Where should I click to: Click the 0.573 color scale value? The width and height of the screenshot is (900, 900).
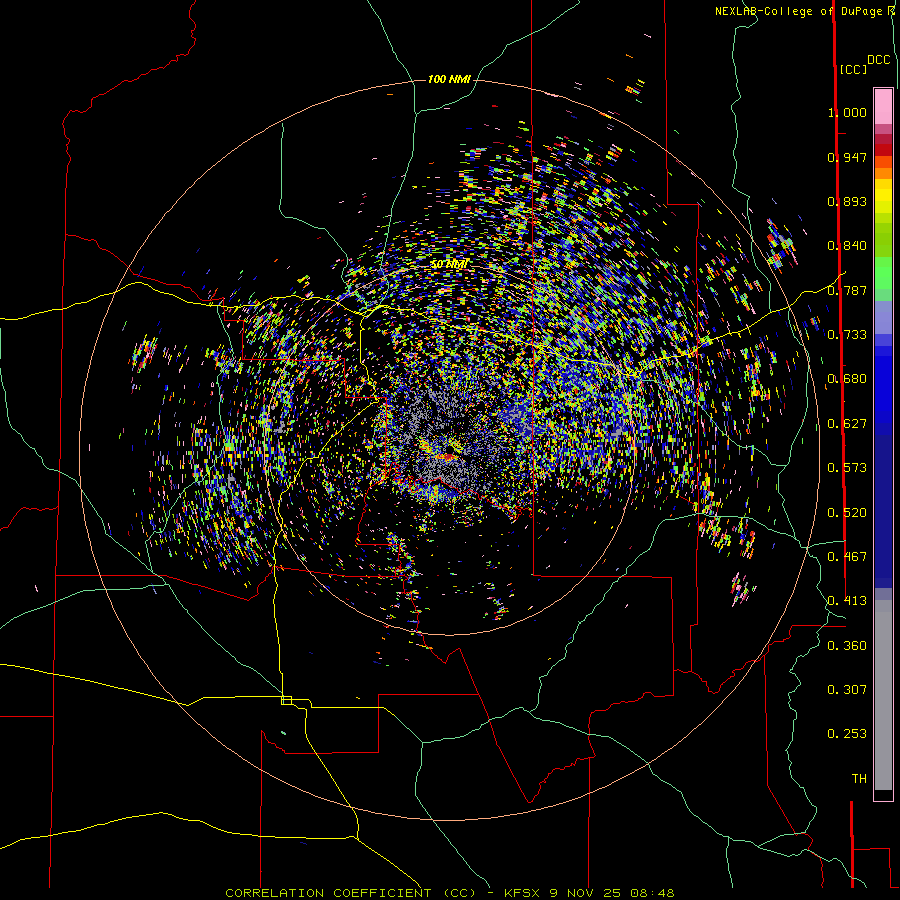pyautogui.click(x=847, y=468)
